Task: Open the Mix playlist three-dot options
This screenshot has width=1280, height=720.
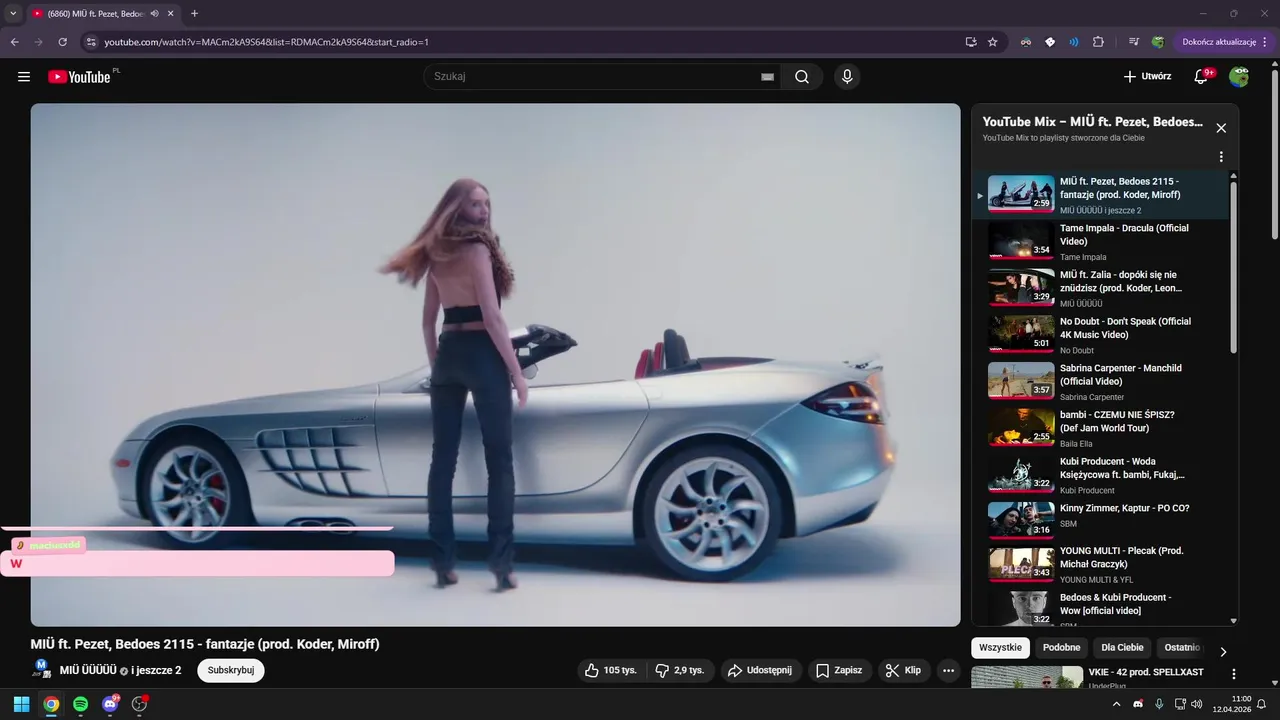Action: tap(1221, 157)
